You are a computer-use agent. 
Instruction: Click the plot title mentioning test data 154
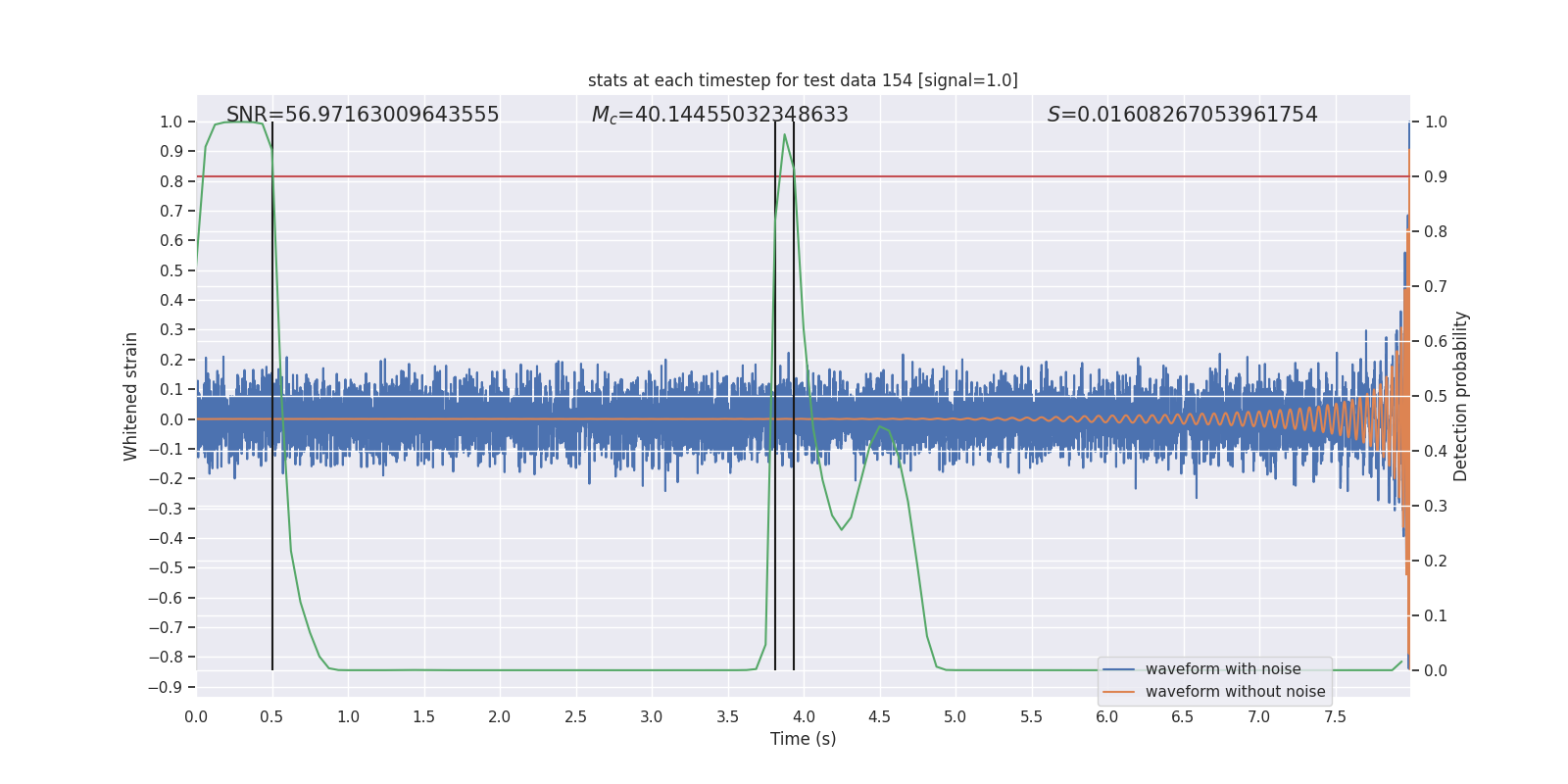(803, 80)
